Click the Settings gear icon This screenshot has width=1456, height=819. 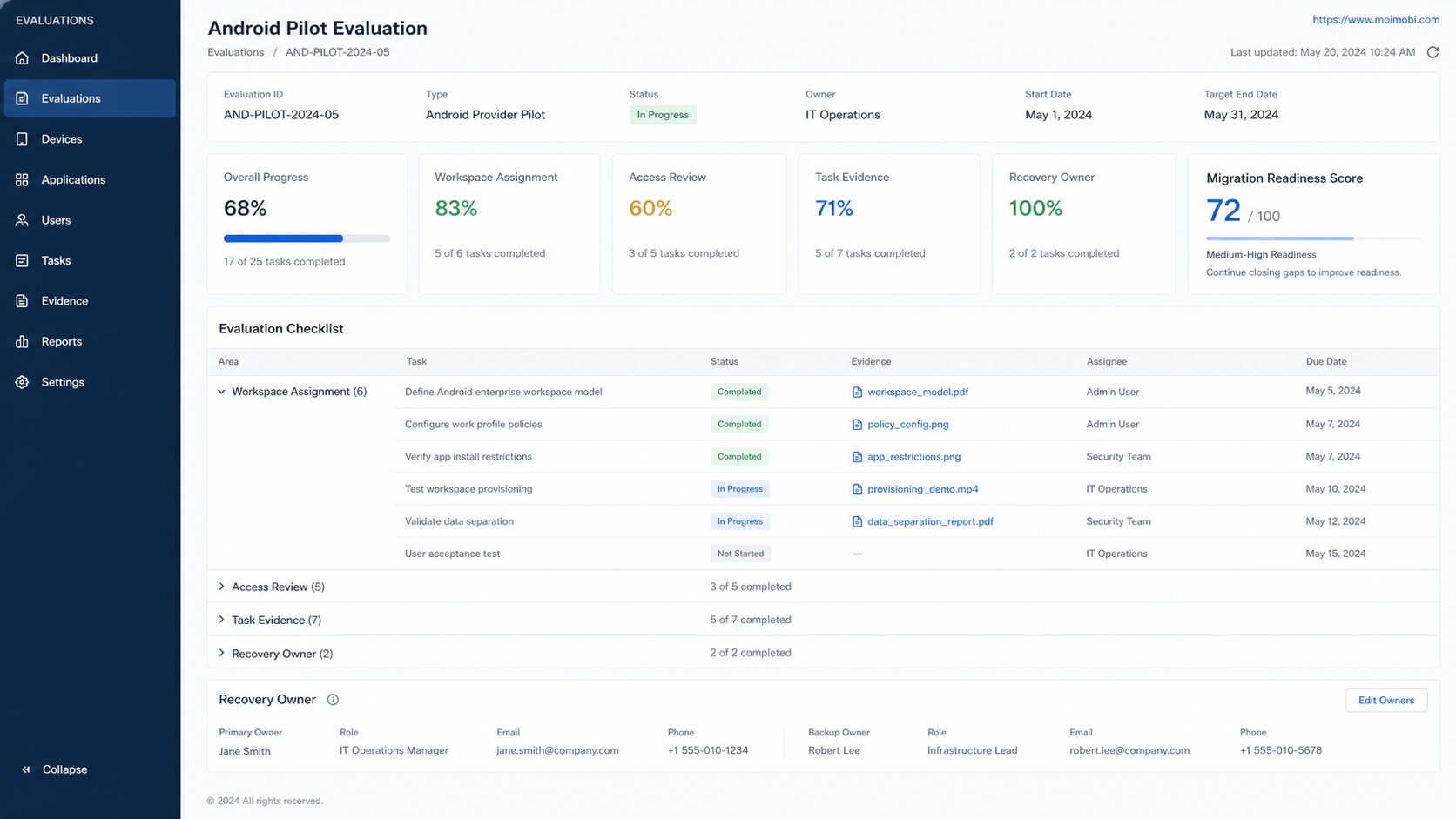point(23,382)
